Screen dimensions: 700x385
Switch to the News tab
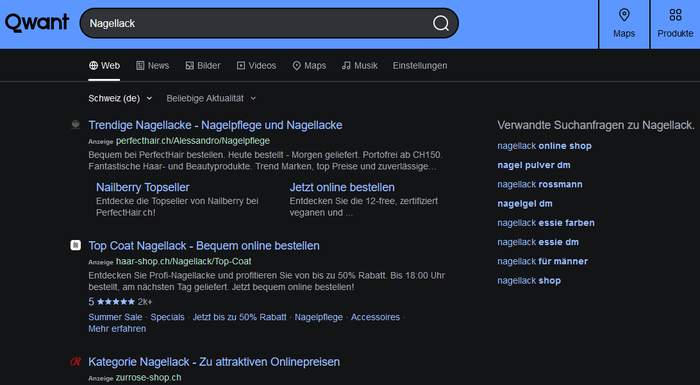(x=153, y=66)
